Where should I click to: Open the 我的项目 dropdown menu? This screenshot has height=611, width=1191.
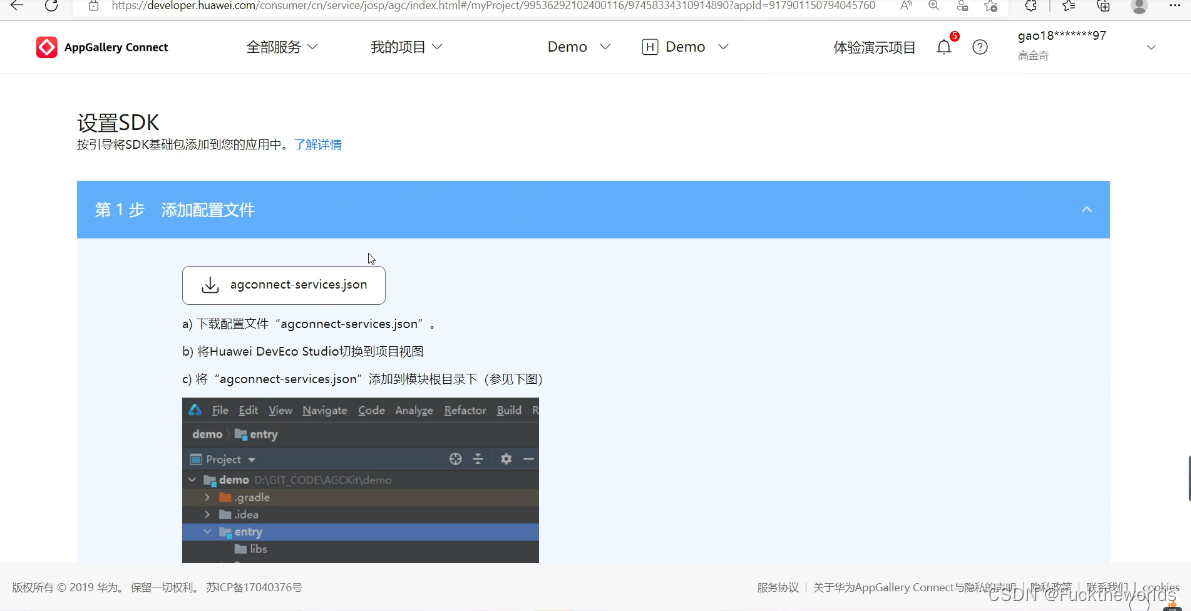pos(406,47)
